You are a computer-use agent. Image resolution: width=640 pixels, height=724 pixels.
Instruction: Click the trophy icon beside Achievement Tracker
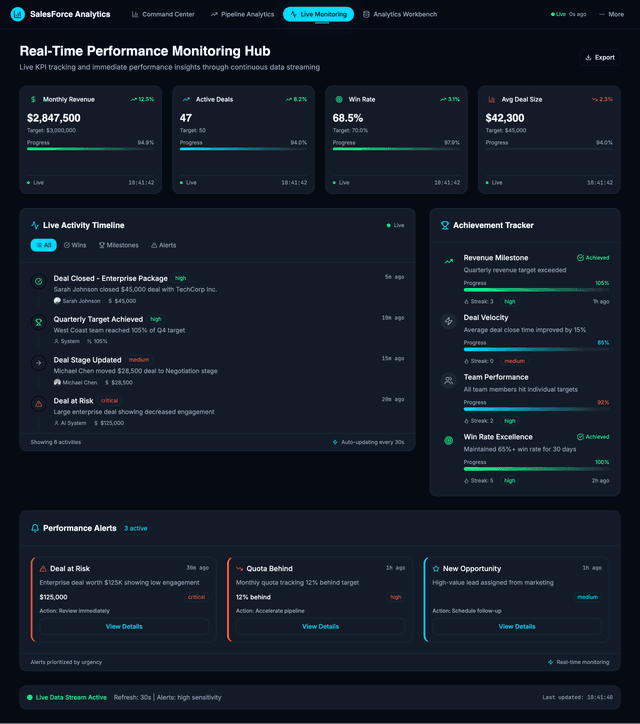tap(445, 226)
